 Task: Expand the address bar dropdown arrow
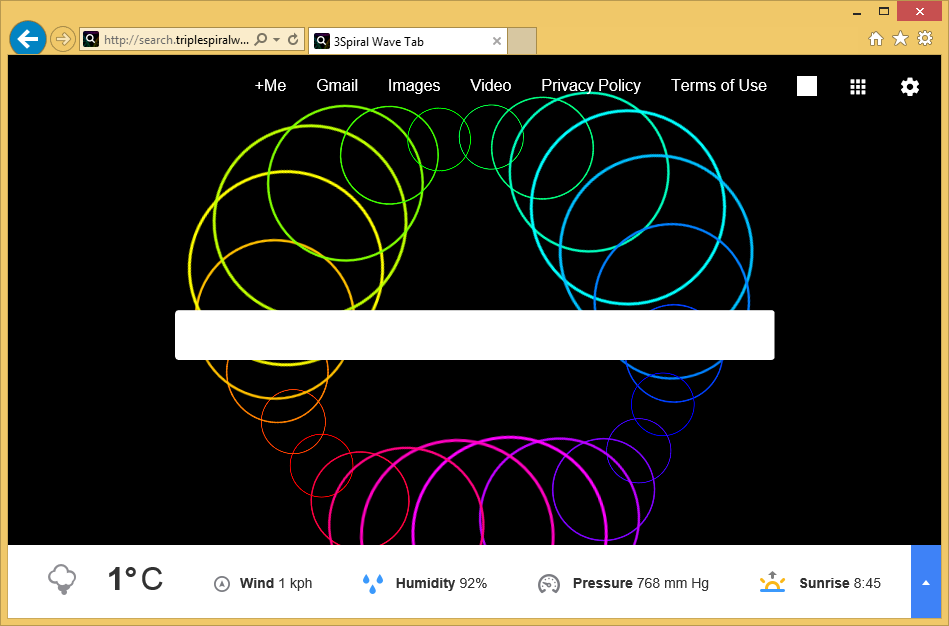tap(277, 40)
